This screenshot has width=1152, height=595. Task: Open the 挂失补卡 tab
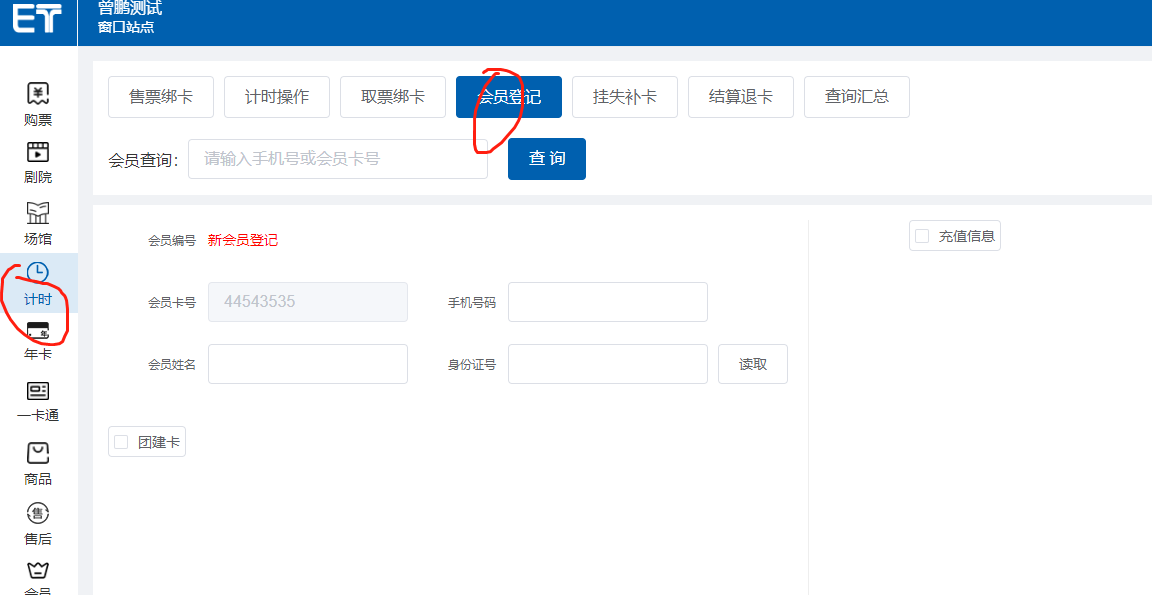click(625, 97)
